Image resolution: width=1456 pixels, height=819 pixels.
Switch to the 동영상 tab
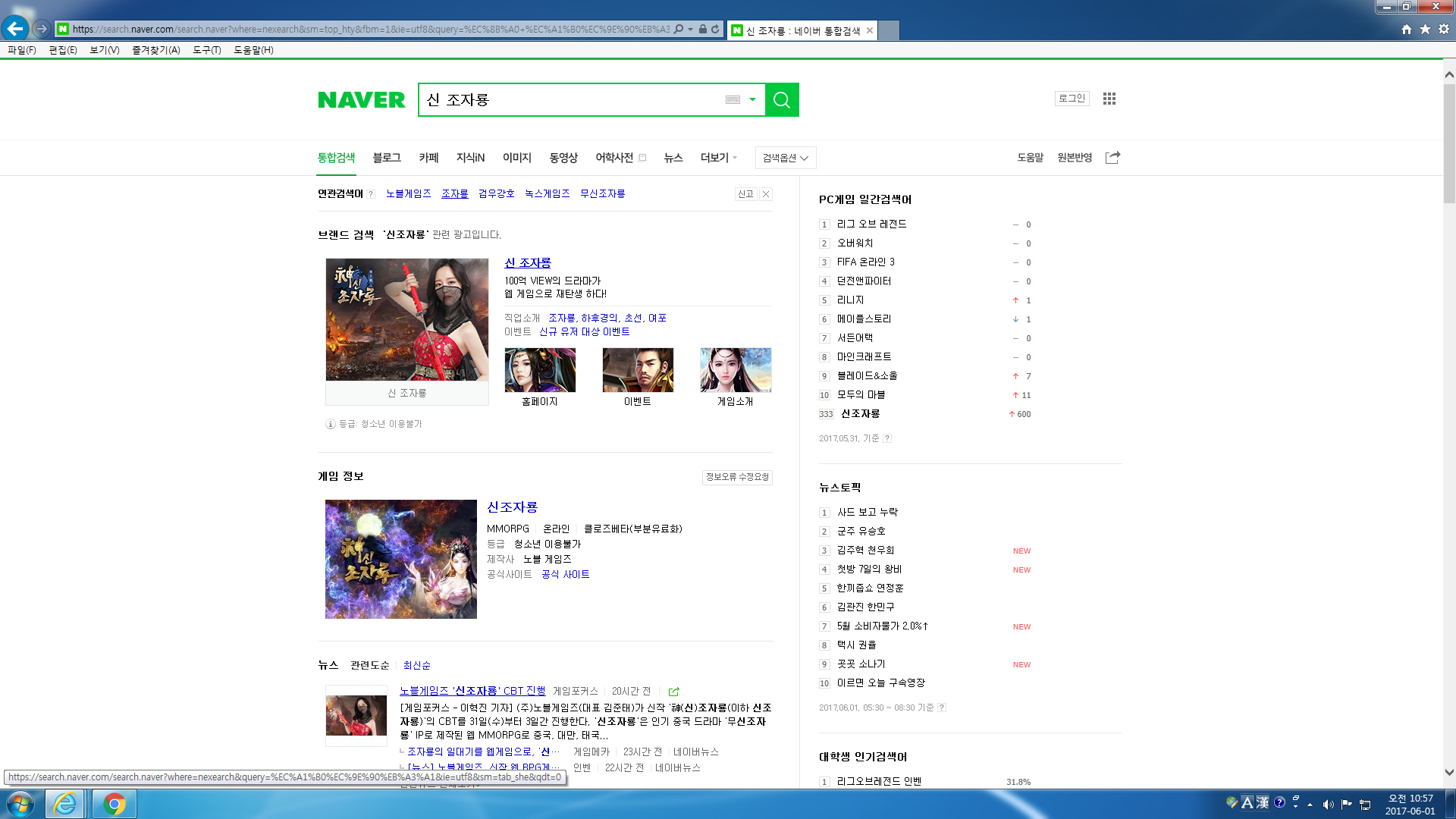563,157
